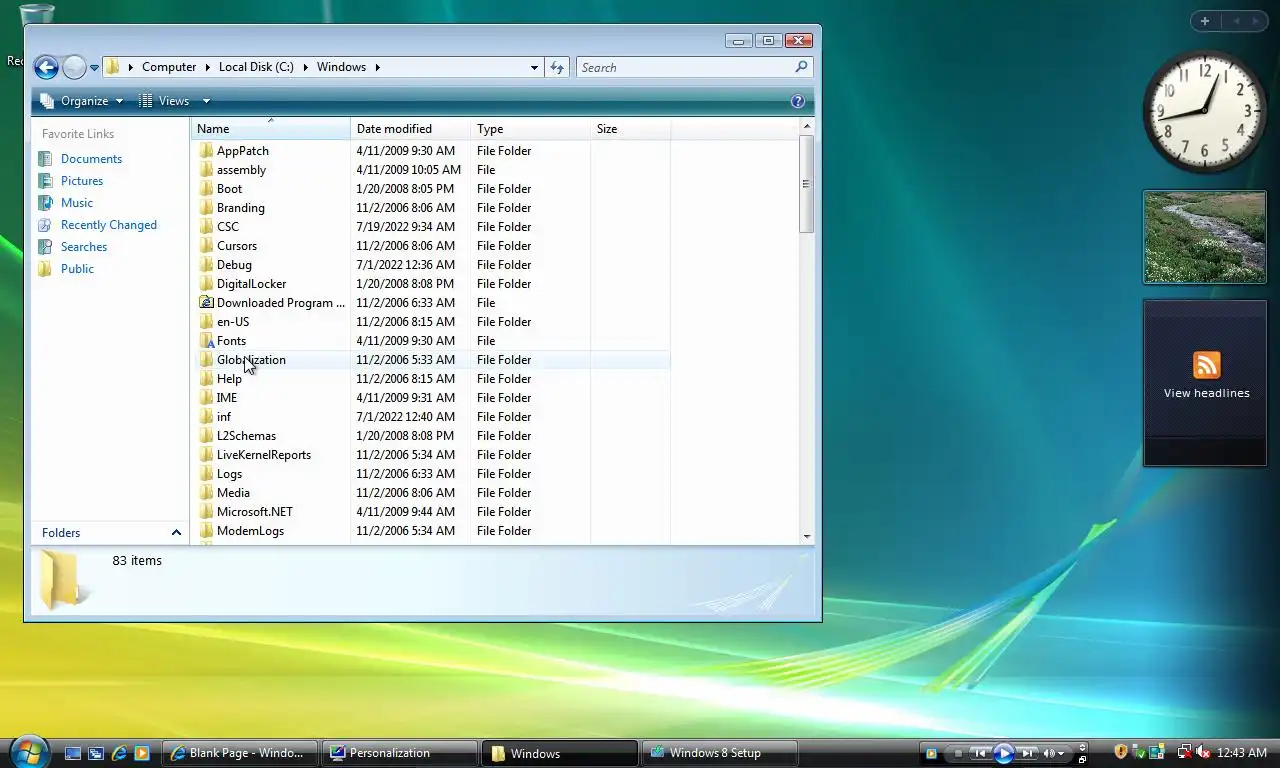Select the Boot folder

pos(229,189)
